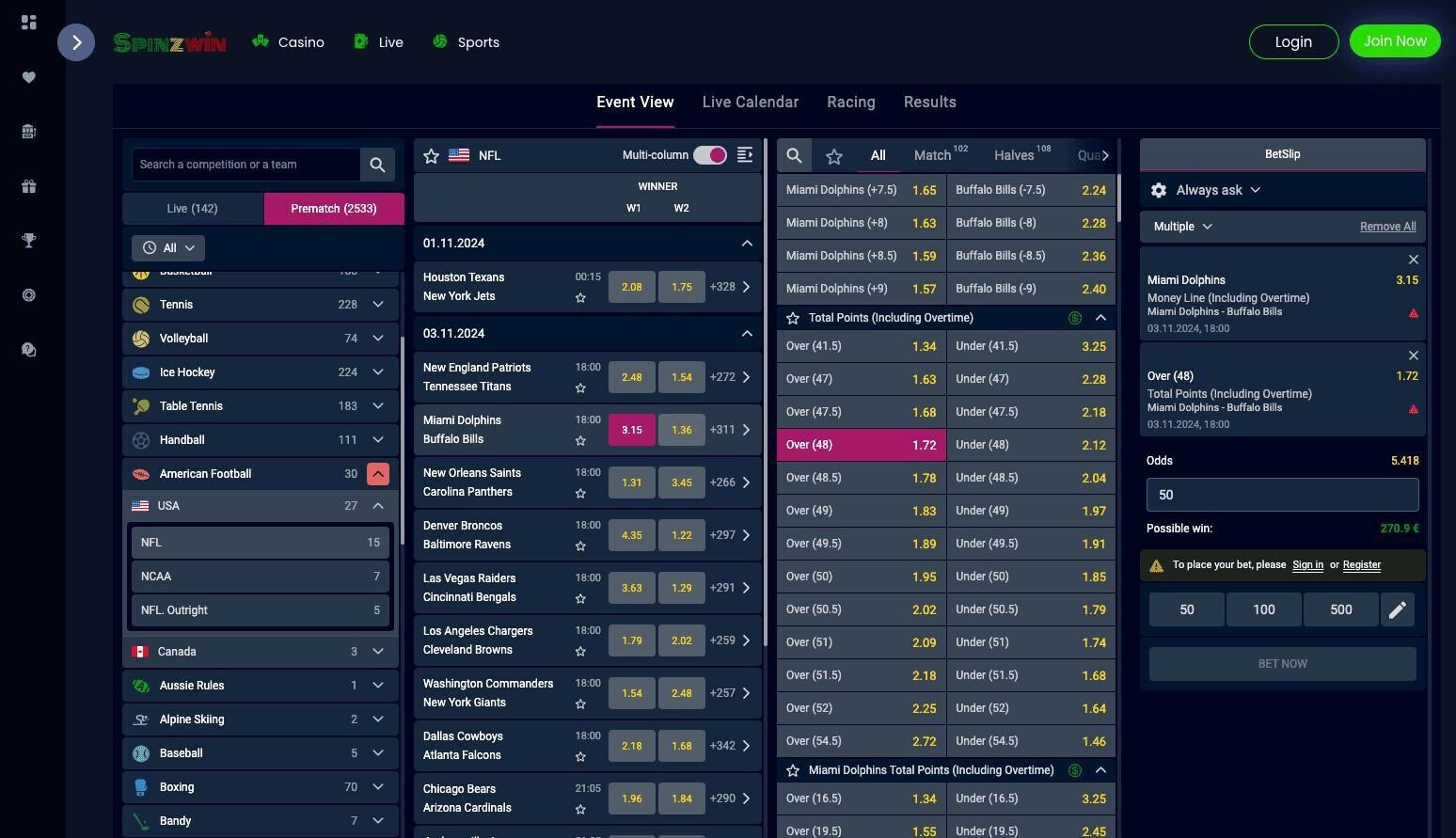The image size is (1456, 838).
Task: Click the Register link
Action: [x=1361, y=565]
